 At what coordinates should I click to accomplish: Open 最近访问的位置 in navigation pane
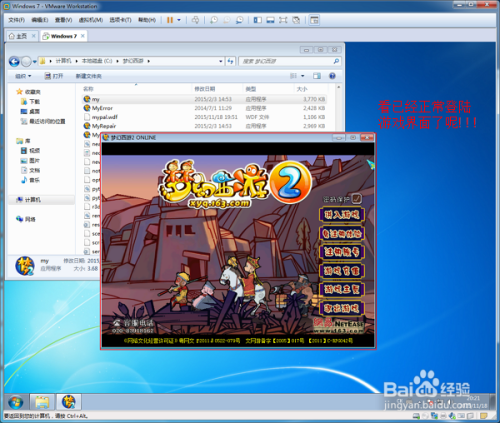coord(43,121)
